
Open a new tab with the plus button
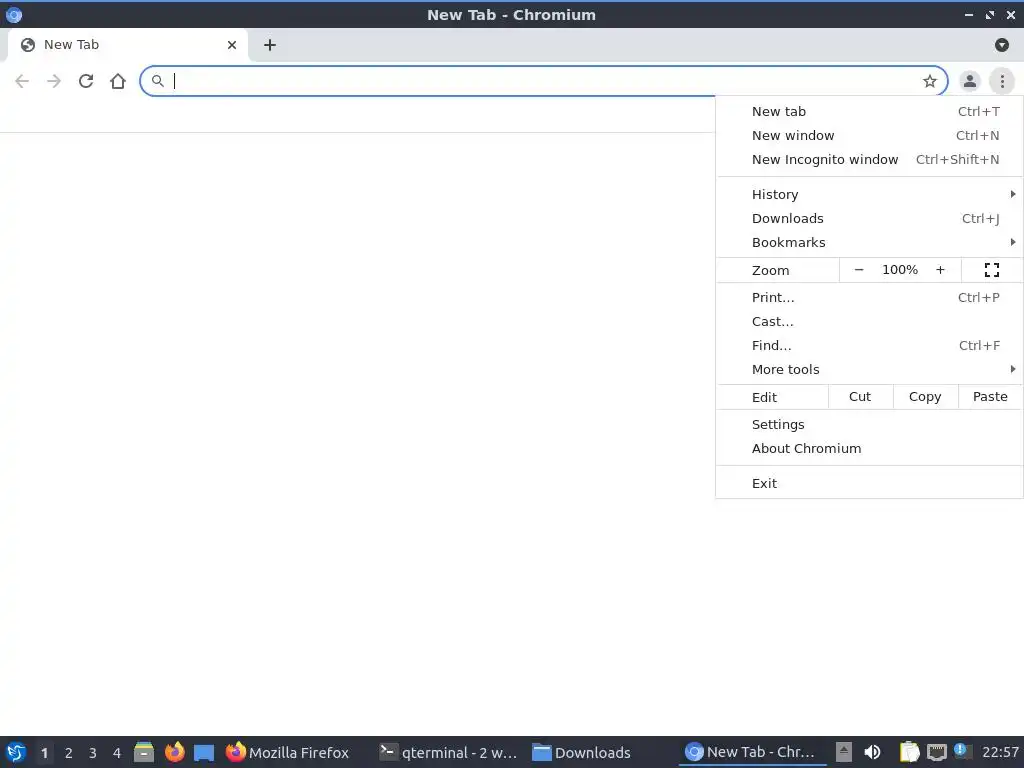pos(270,45)
